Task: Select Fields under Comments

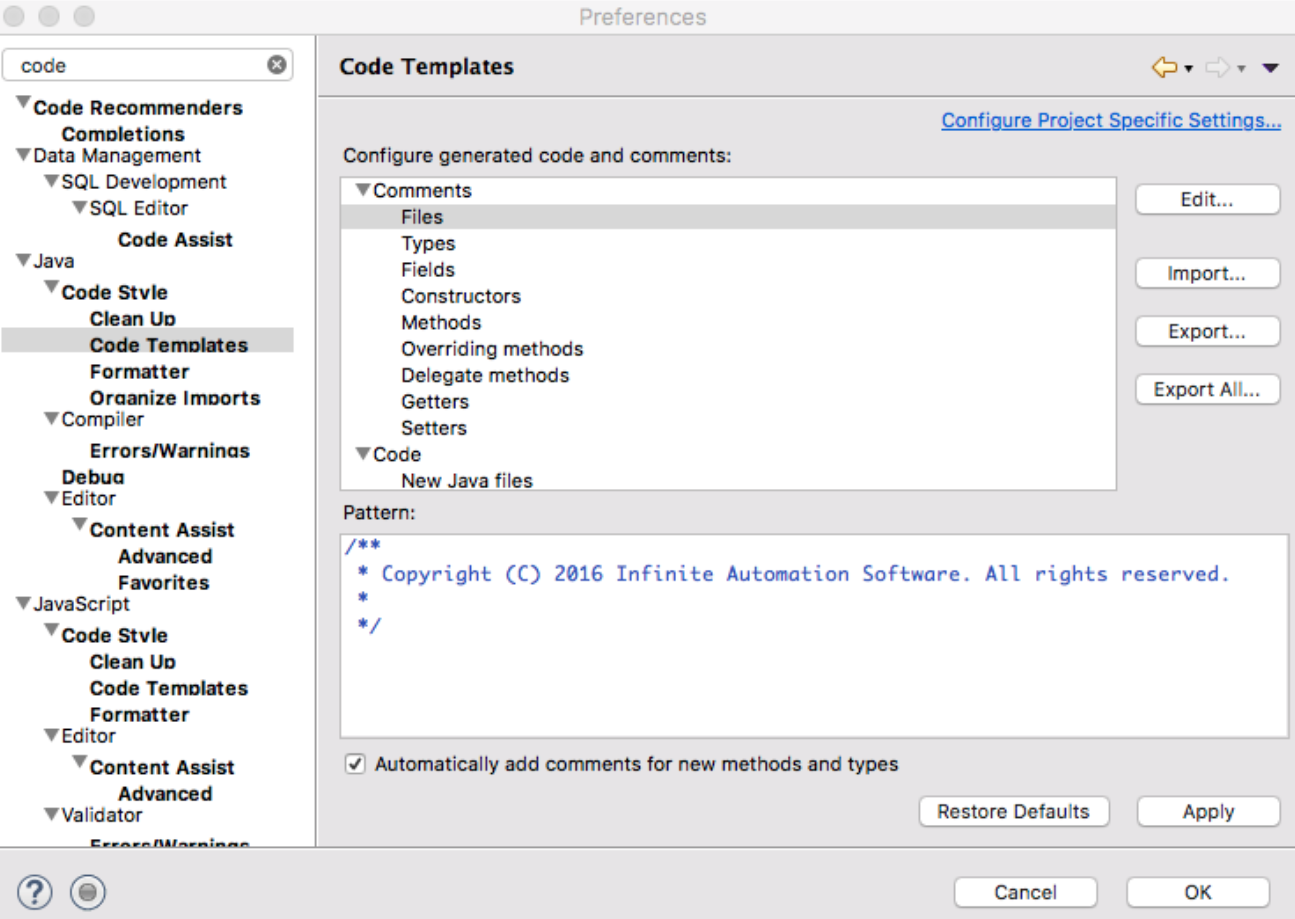Action: 428,270
